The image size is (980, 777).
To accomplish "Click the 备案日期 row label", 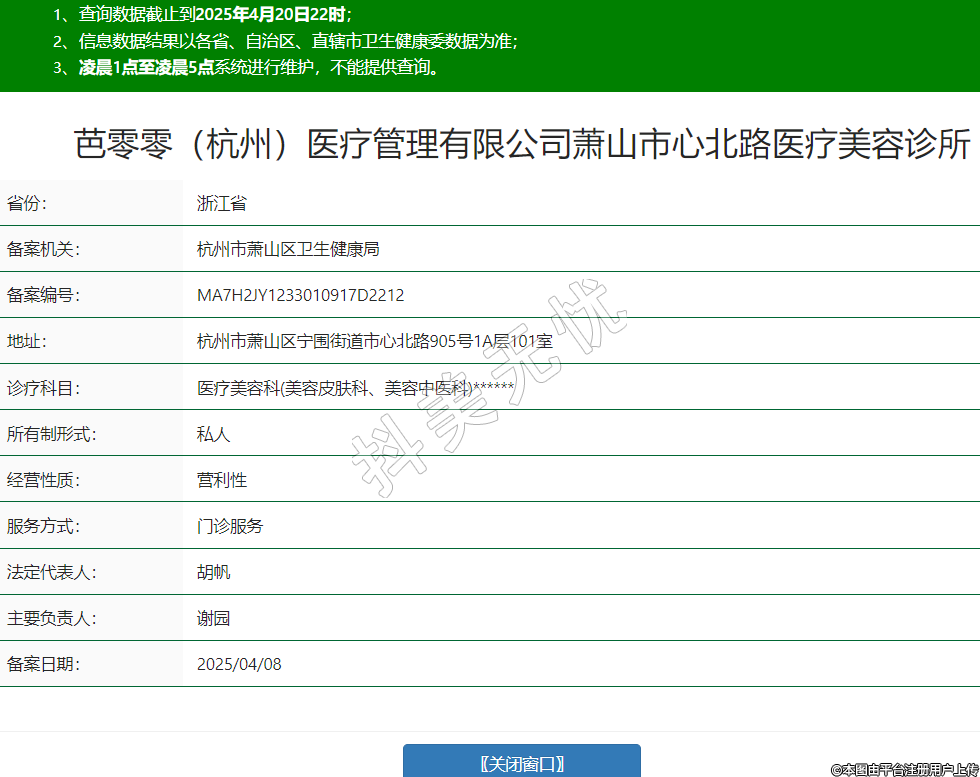I will click(43, 664).
